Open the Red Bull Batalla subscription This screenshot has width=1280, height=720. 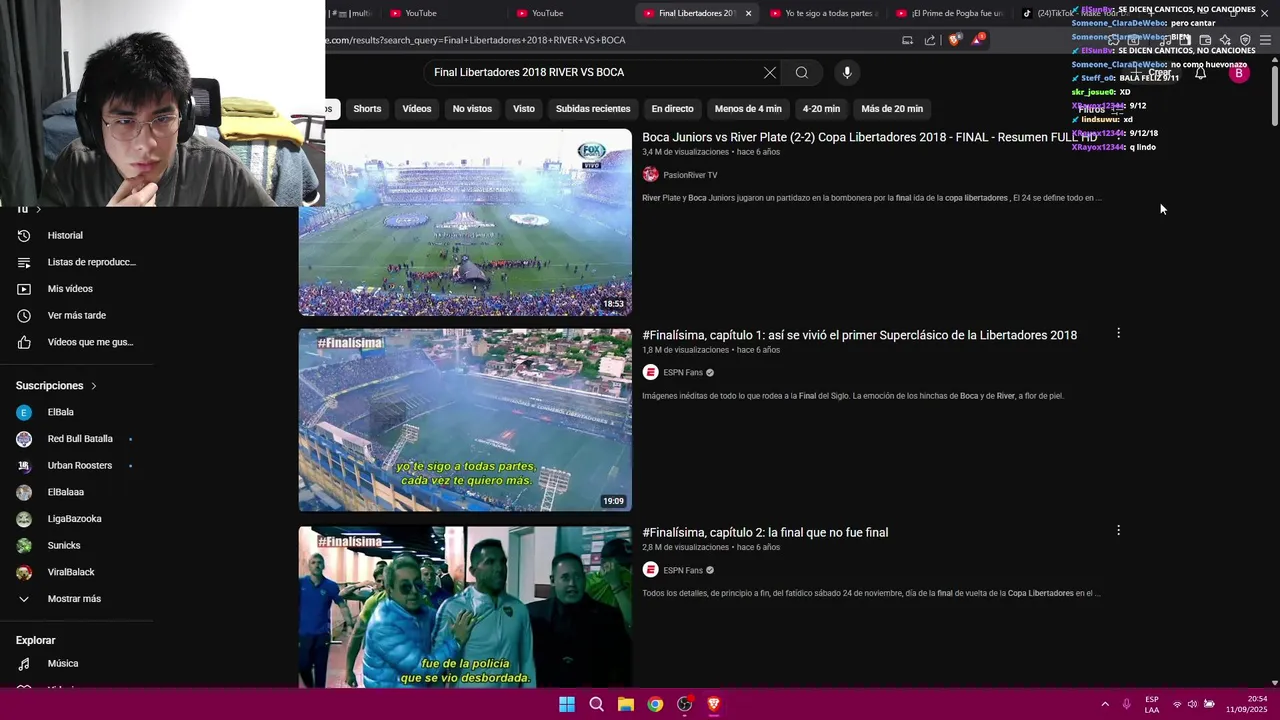(78, 439)
